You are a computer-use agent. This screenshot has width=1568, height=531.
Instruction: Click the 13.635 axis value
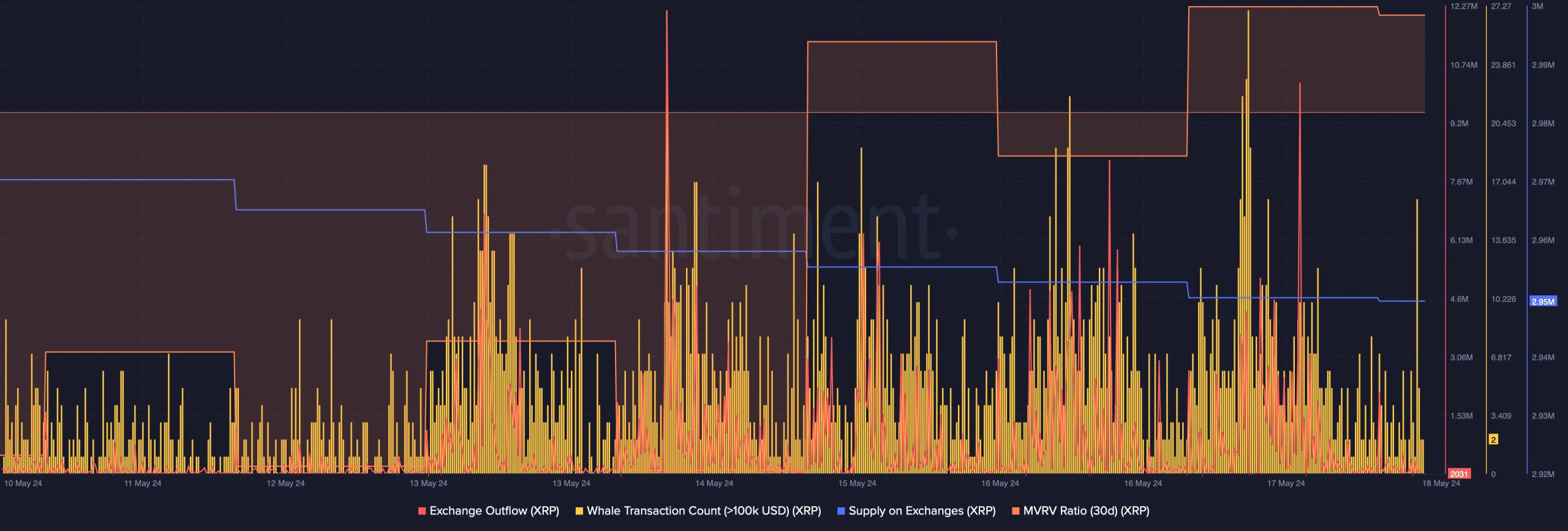click(1503, 240)
